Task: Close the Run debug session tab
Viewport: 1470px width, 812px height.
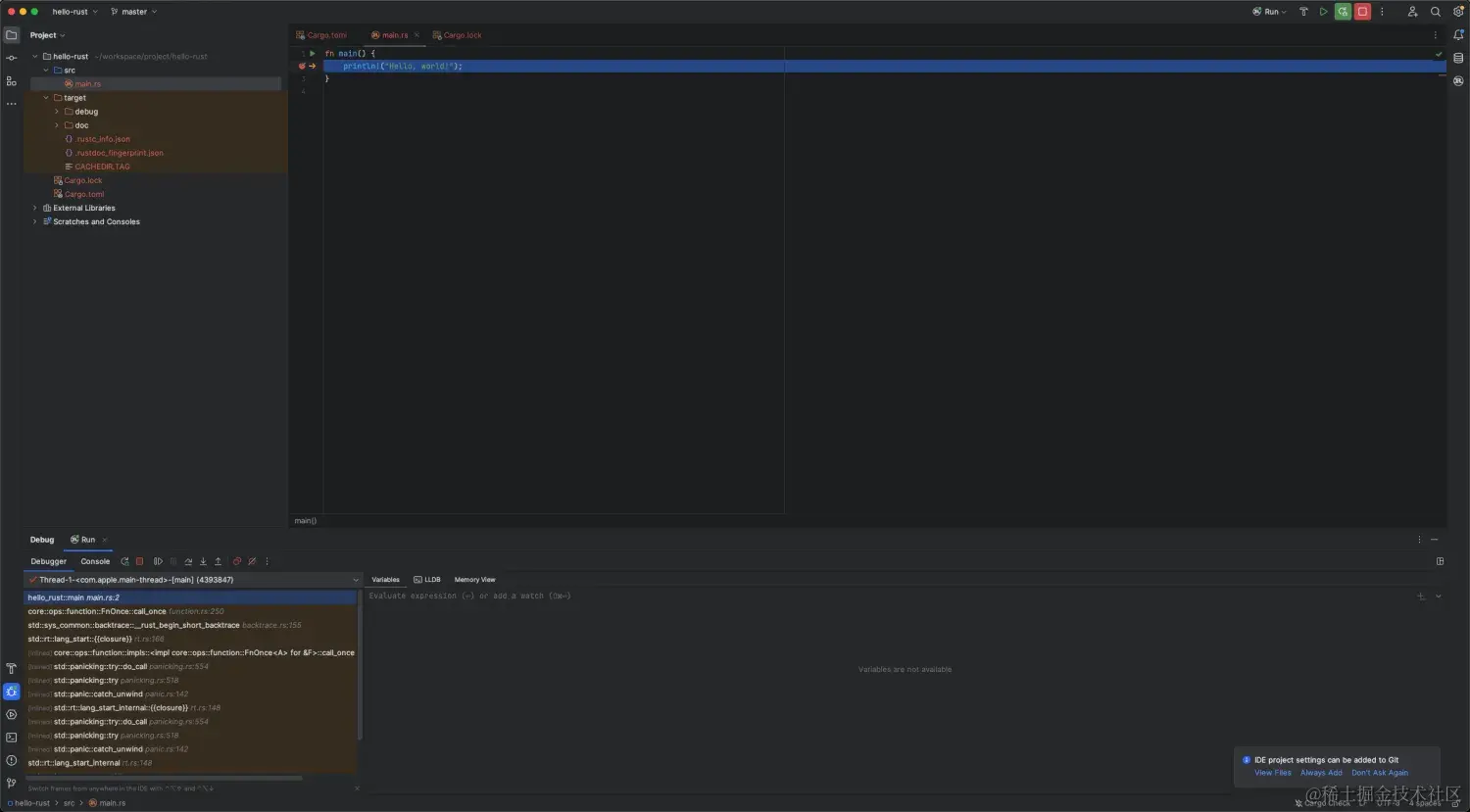Action: (x=105, y=540)
